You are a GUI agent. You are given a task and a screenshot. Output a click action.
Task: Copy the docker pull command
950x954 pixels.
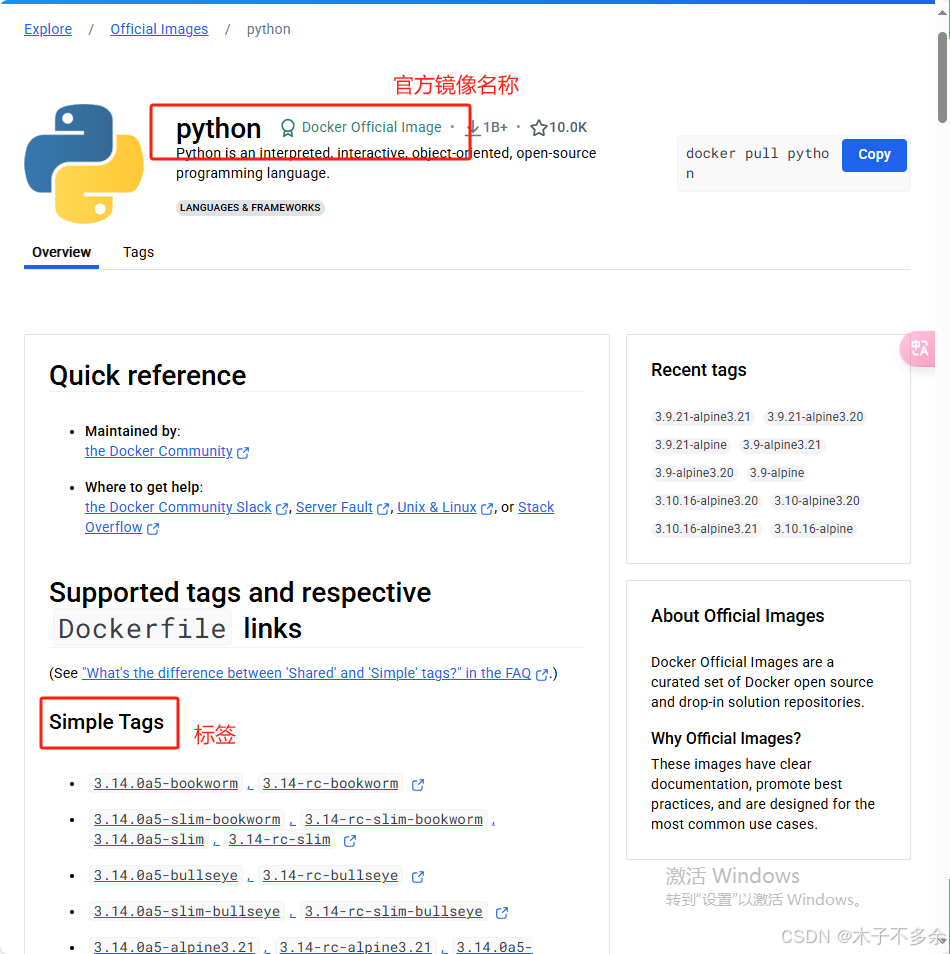click(874, 155)
